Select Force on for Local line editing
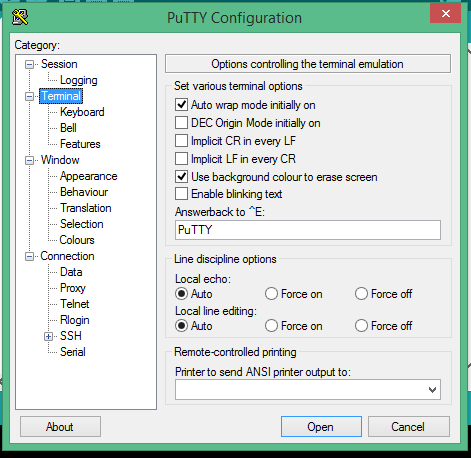 coord(271,325)
